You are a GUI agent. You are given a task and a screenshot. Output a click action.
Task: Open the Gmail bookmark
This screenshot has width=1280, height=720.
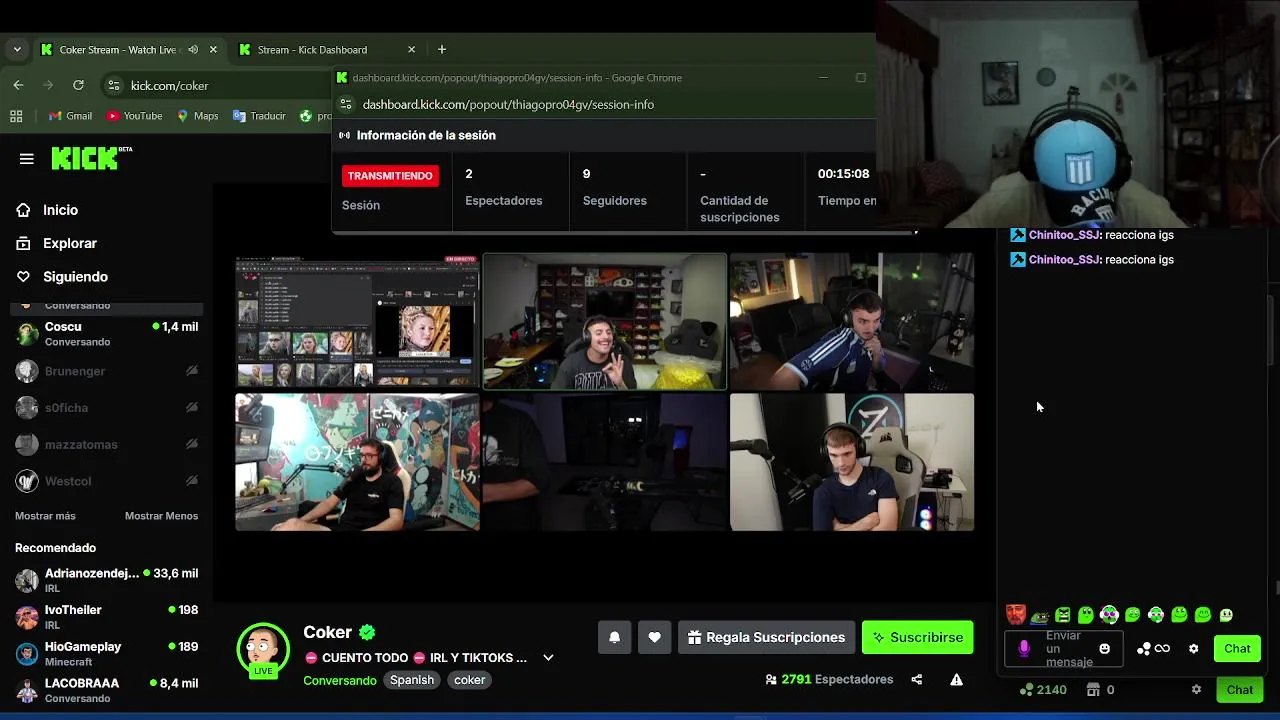click(x=70, y=116)
